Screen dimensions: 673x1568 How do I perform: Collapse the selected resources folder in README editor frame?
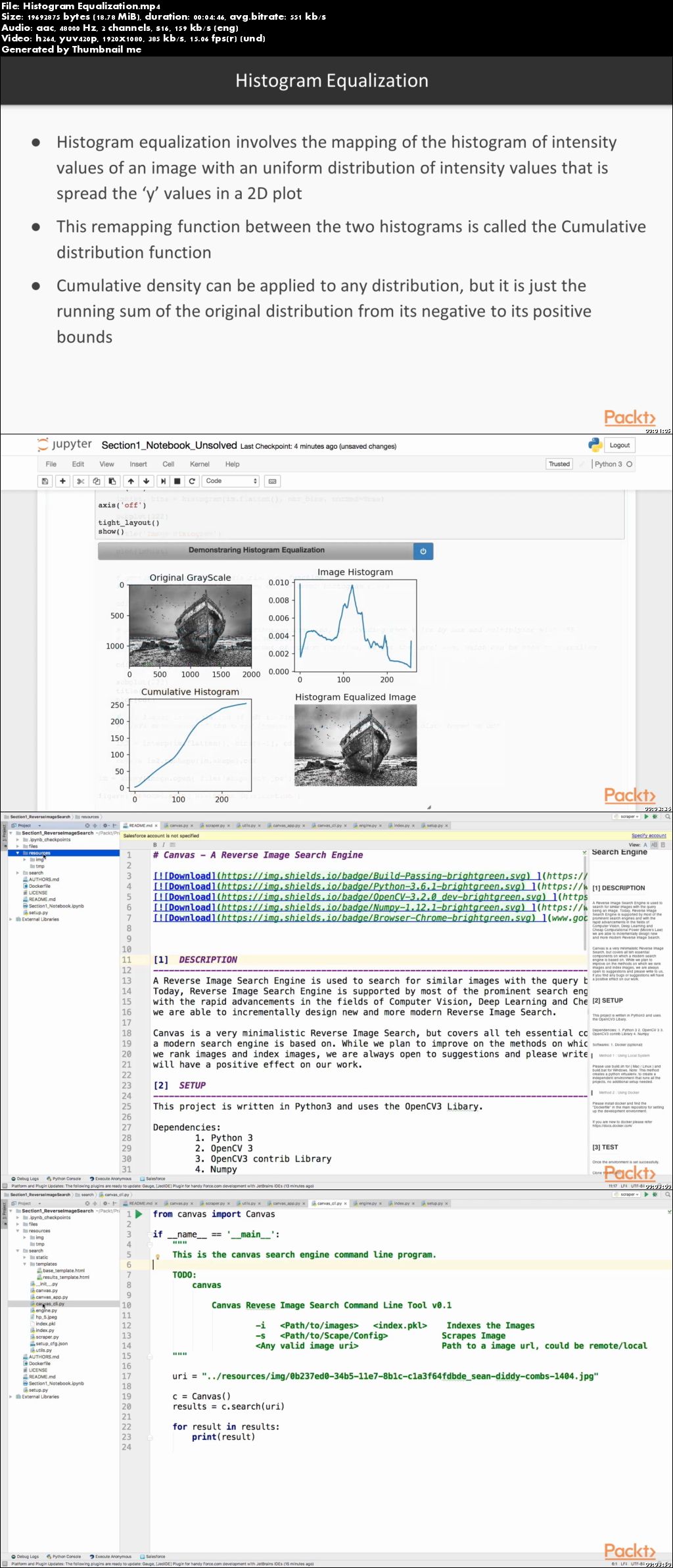coord(18,853)
